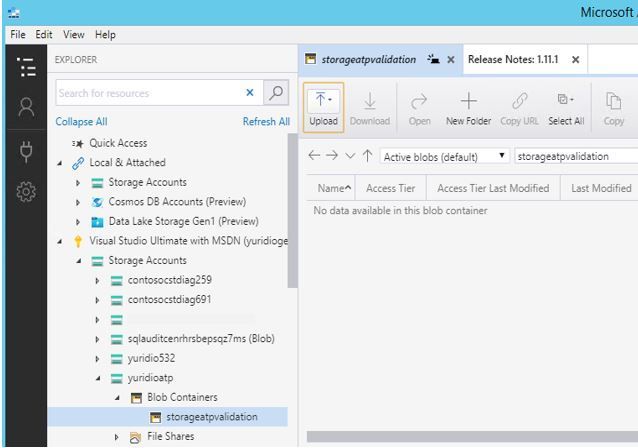
Task: Clear the resource search with the X
Action: [250, 93]
